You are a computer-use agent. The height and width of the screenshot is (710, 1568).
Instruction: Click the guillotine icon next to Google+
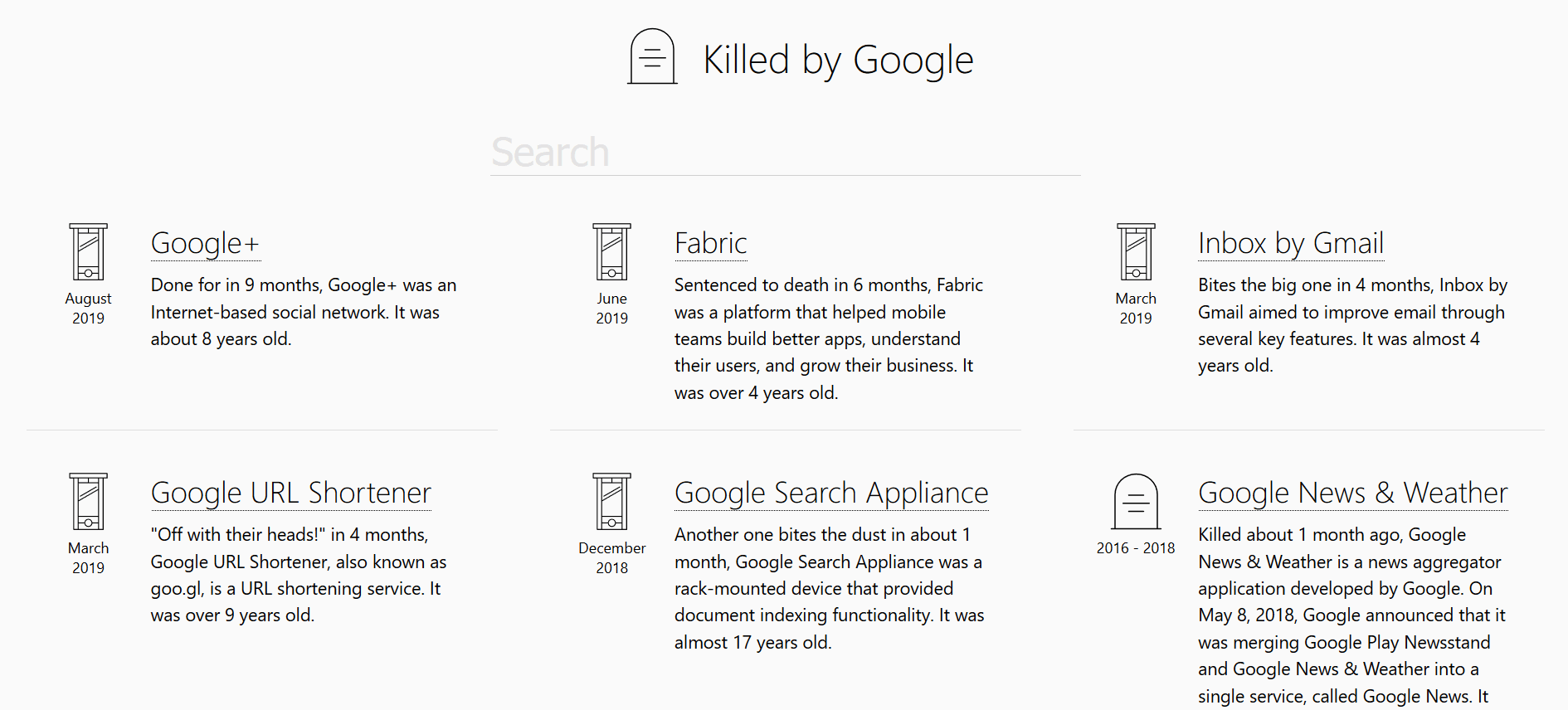[88, 252]
